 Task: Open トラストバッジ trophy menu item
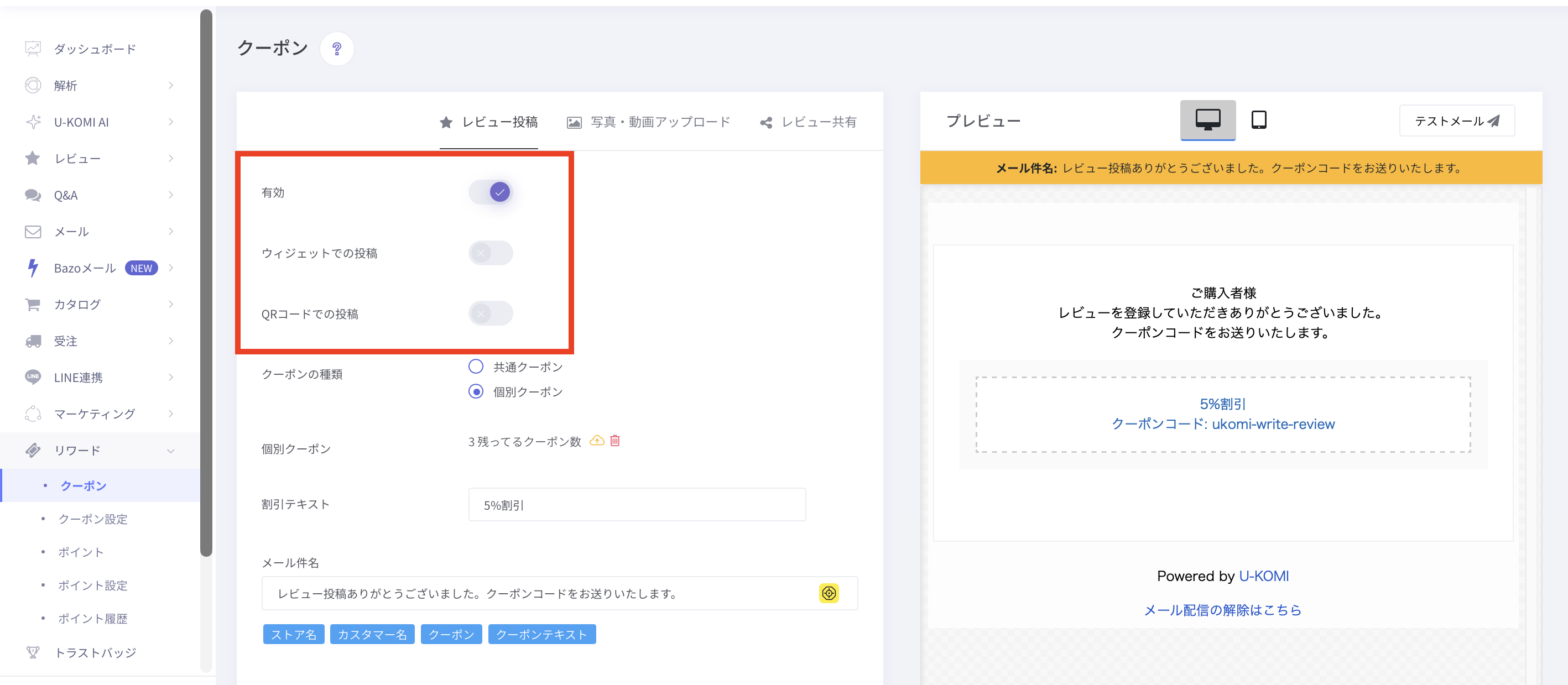[95, 653]
